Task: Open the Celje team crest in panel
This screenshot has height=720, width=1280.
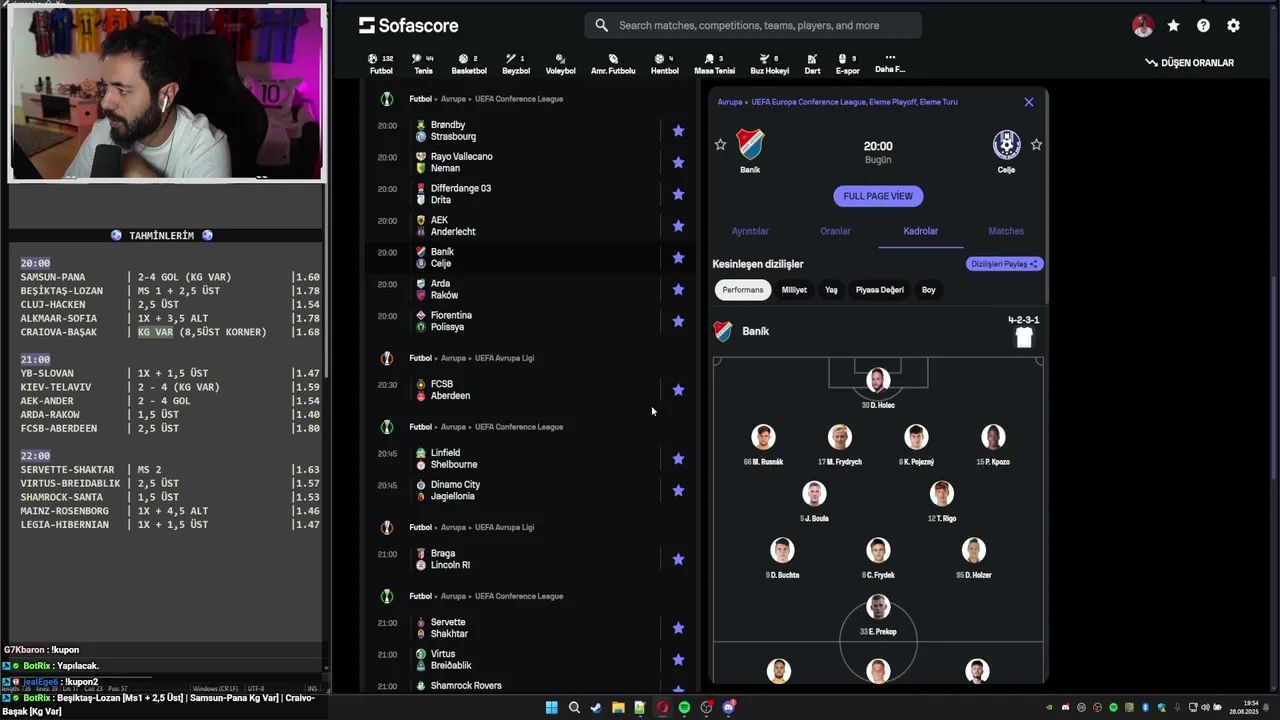Action: point(1006,145)
